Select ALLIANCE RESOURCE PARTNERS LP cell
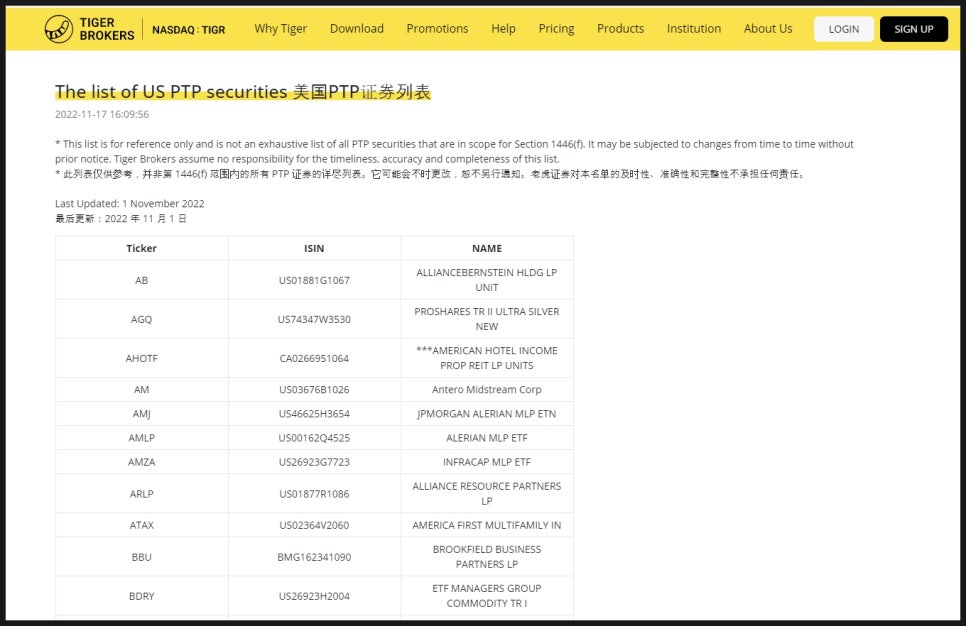Viewport: 966px width, 626px height. click(x=487, y=494)
